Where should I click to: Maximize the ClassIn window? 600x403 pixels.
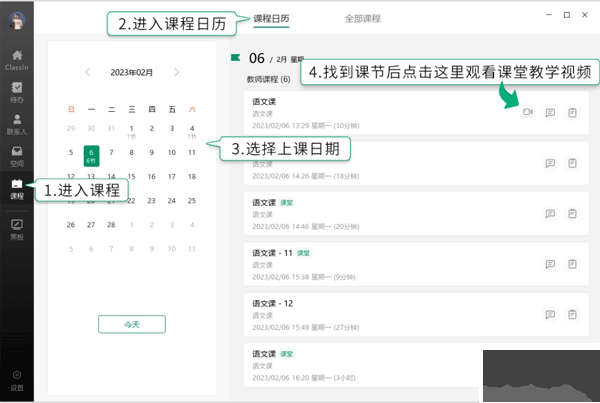point(567,15)
